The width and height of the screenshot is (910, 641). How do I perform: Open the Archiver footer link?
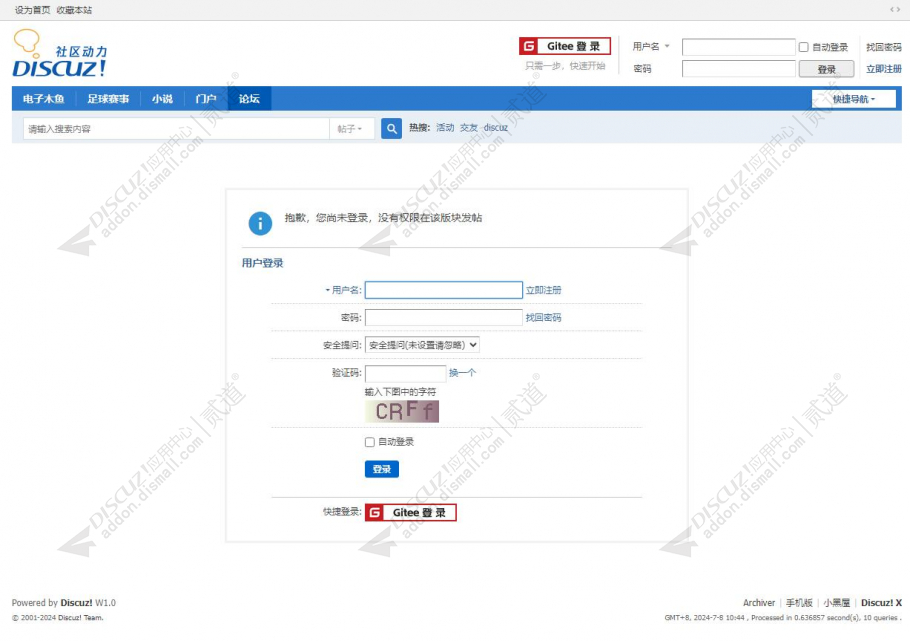coord(759,603)
